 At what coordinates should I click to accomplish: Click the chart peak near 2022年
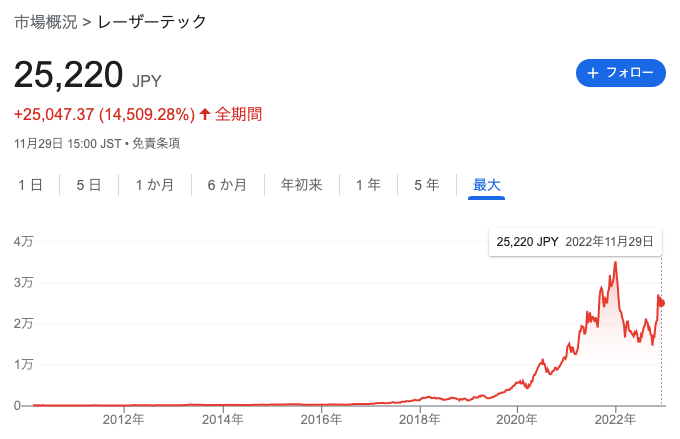point(615,262)
